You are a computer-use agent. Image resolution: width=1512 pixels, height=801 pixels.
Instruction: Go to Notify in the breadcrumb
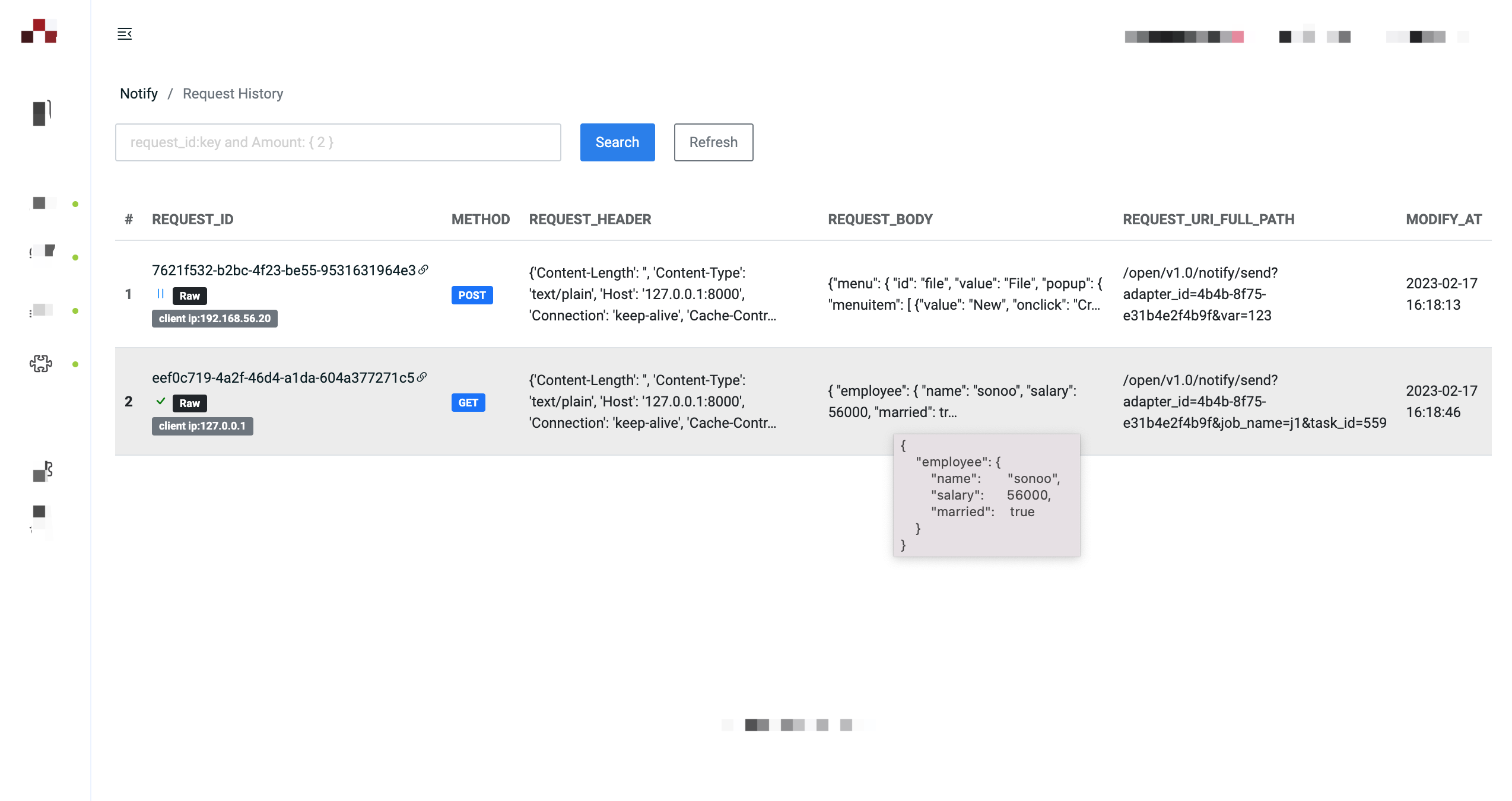click(x=139, y=94)
